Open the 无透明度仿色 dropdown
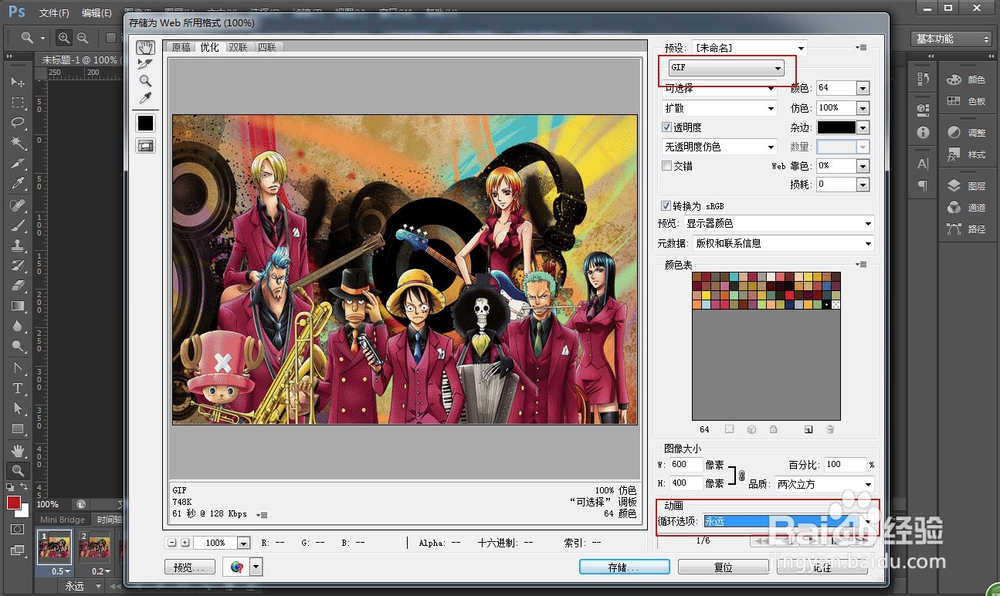 (719, 147)
